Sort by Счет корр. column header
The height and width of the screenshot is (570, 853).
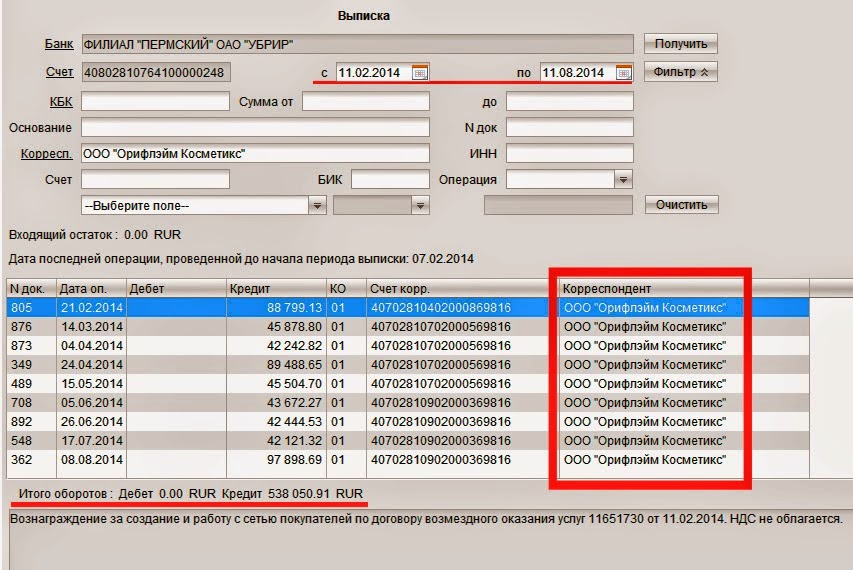462,288
